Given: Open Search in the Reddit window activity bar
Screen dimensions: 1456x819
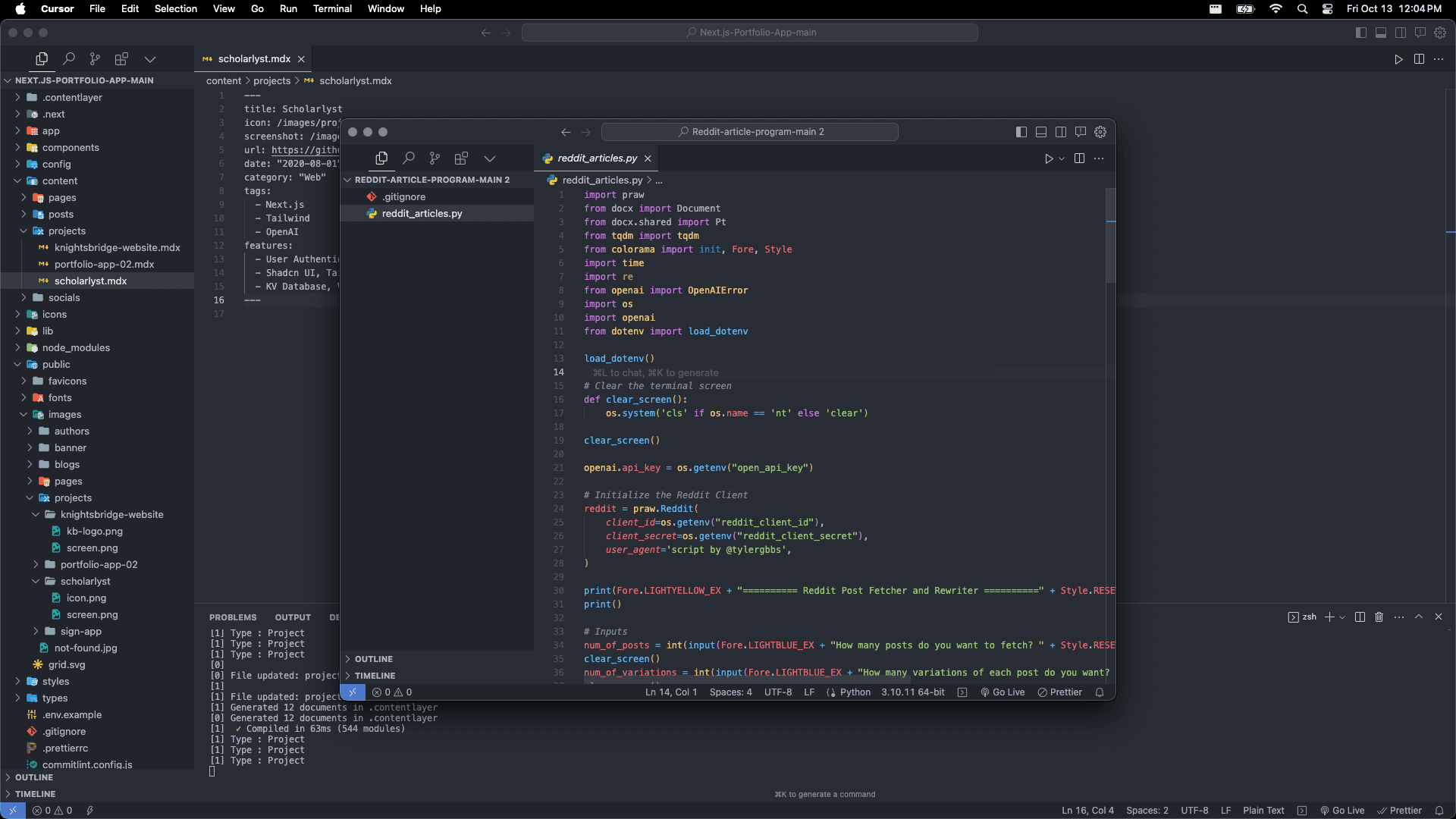Looking at the screenshot, I should click(409, 158).
